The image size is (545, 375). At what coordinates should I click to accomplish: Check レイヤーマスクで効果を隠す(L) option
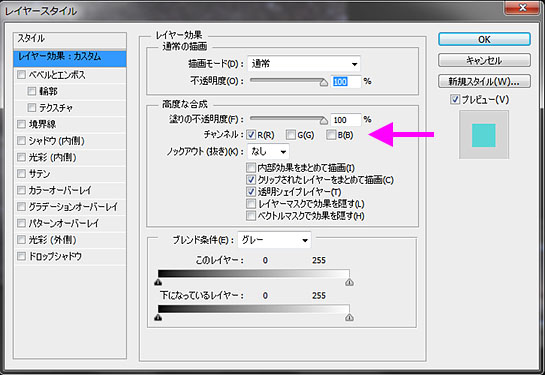click(x=251, y=204)
